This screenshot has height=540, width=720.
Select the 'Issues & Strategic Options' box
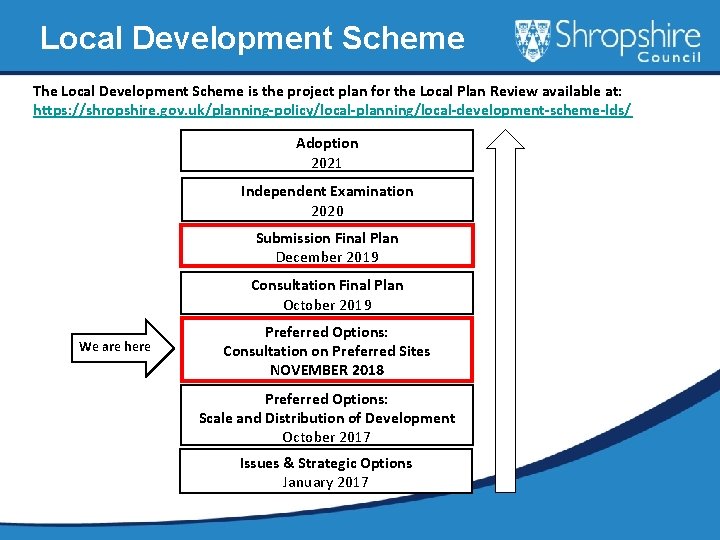[x=326, y=471]
